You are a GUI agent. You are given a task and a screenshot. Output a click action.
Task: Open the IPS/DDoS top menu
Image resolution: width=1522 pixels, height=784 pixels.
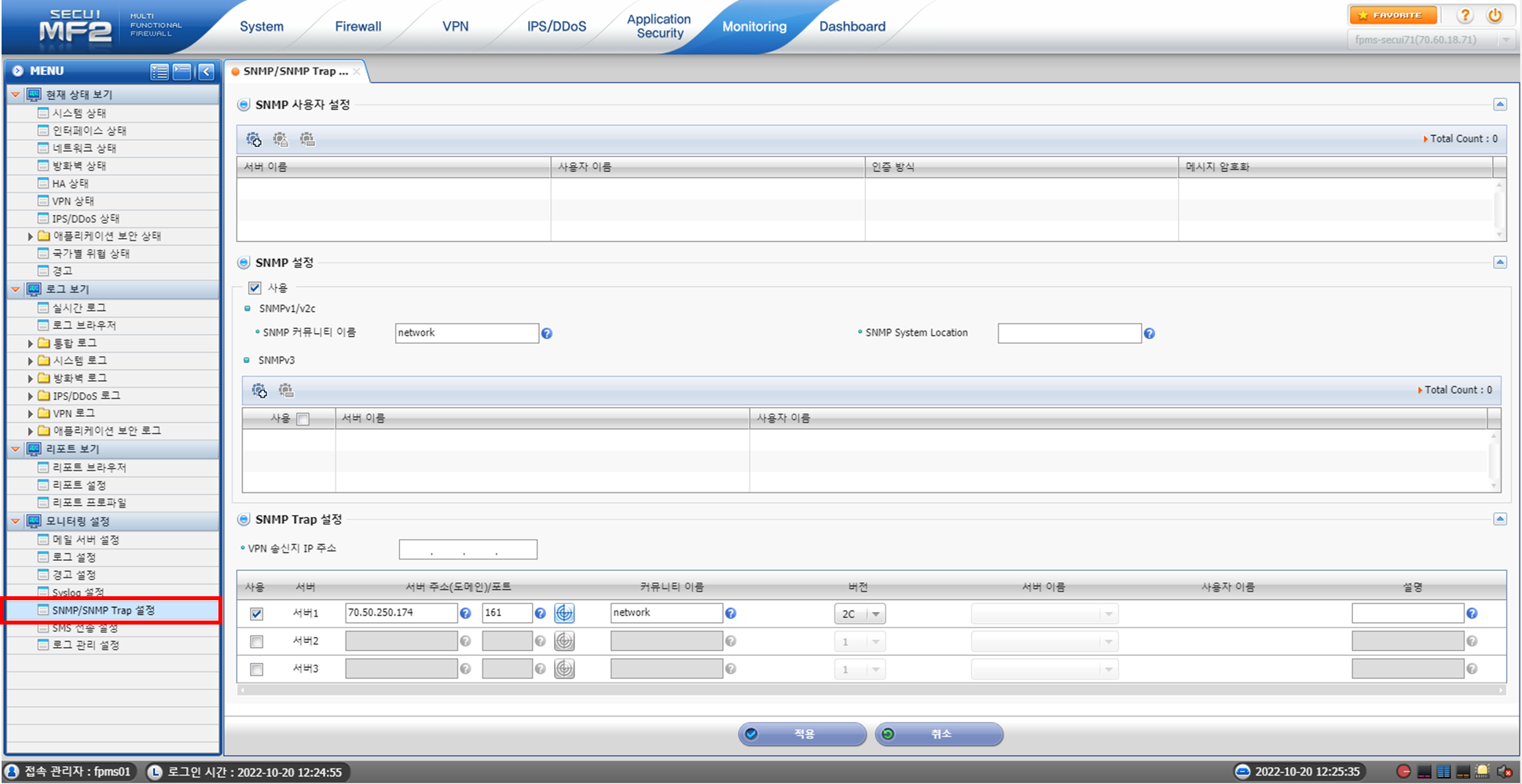coord(556,27)
